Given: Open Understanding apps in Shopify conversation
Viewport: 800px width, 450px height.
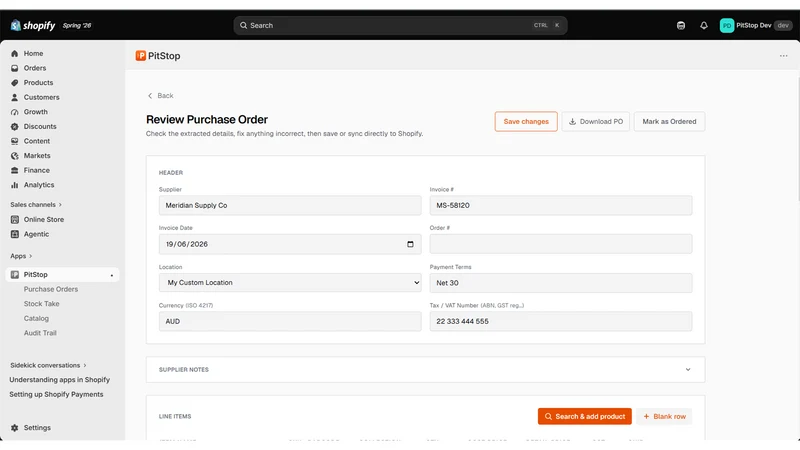Looking at the screenshot, I should (60, 380).
